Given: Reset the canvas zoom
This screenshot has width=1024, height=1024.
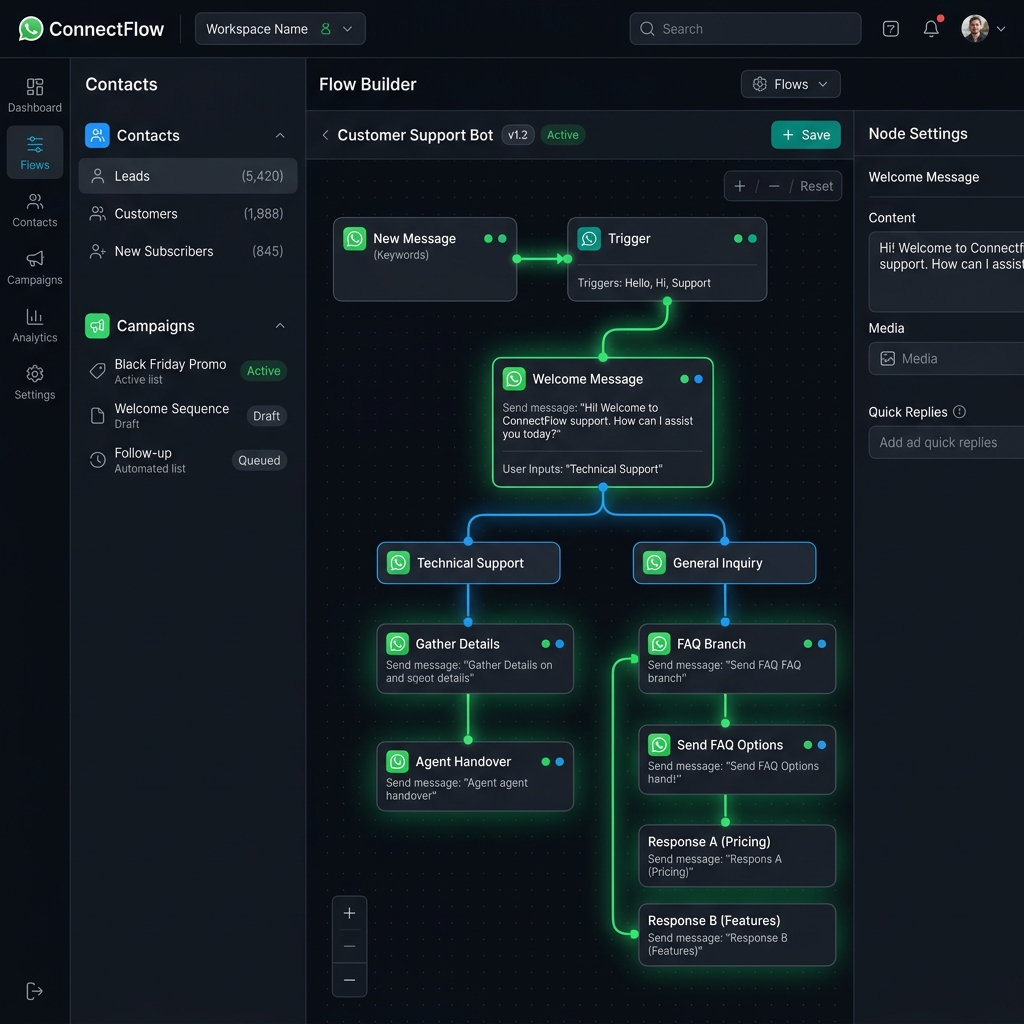Looking at the screenshot, I should 816,186.
